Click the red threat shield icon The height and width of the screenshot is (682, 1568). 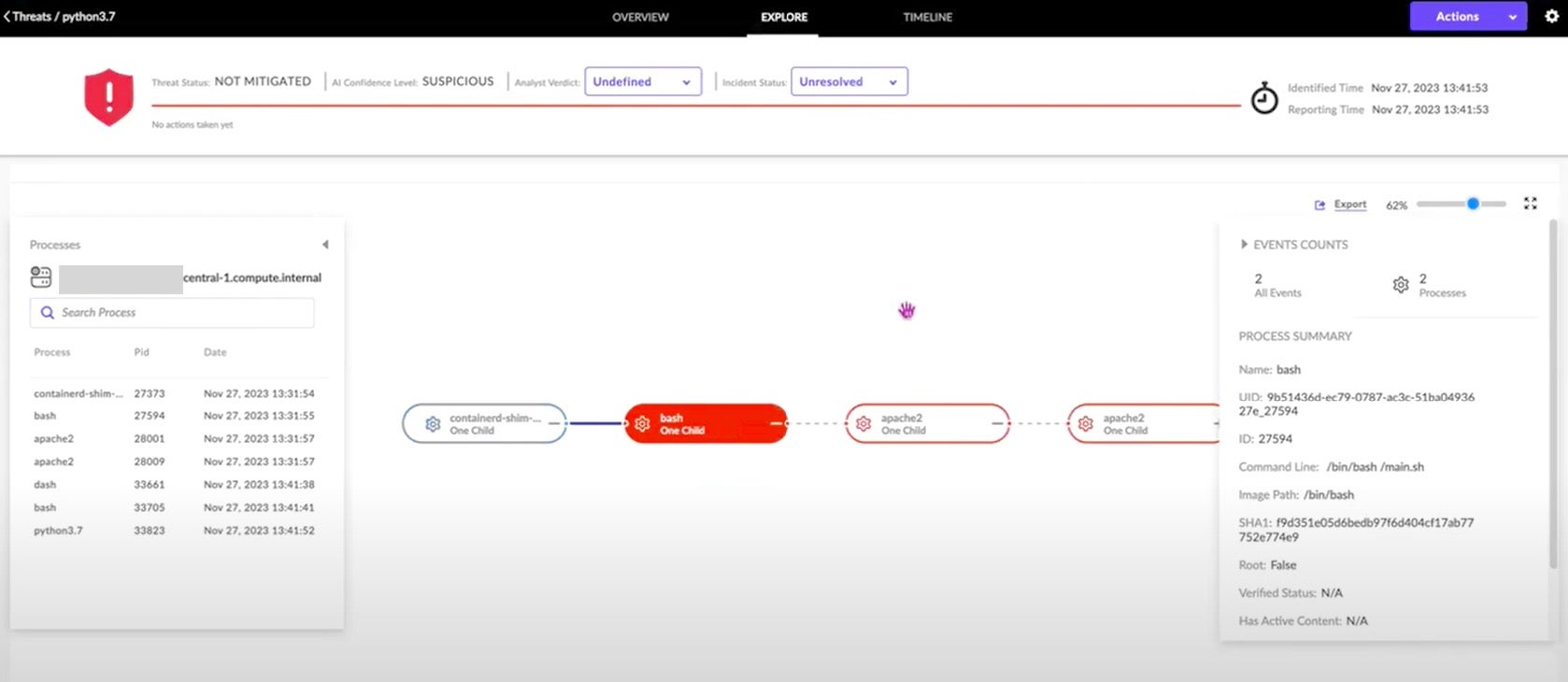tap(108, 96)
